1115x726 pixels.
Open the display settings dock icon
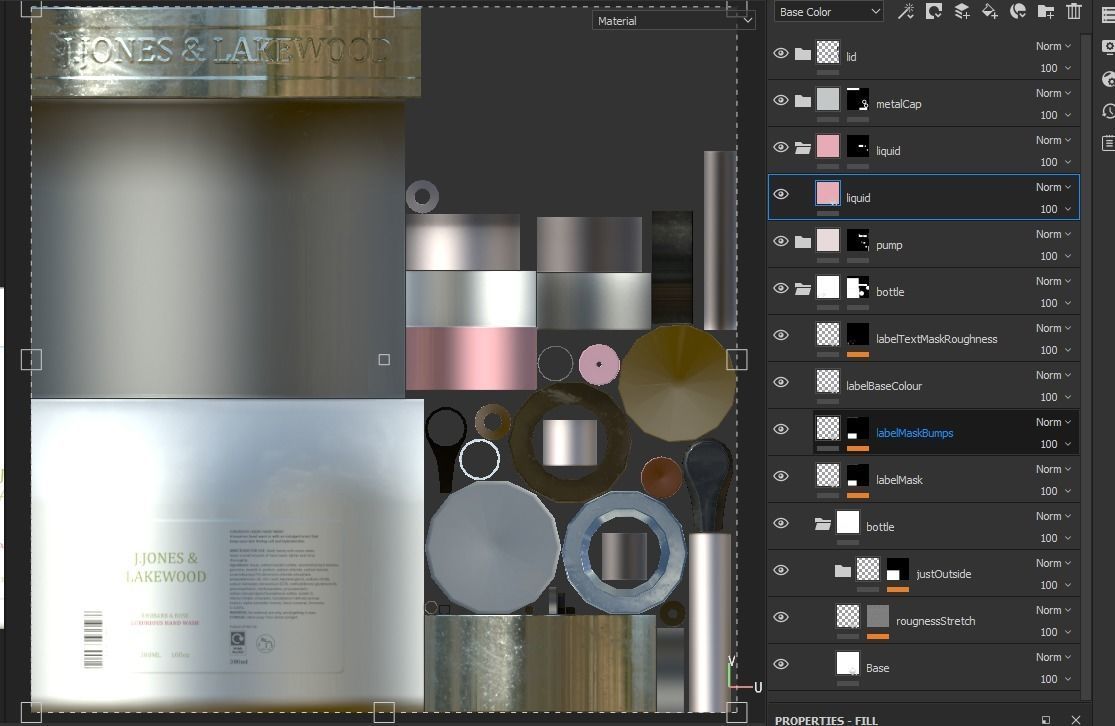(1108, 47)
